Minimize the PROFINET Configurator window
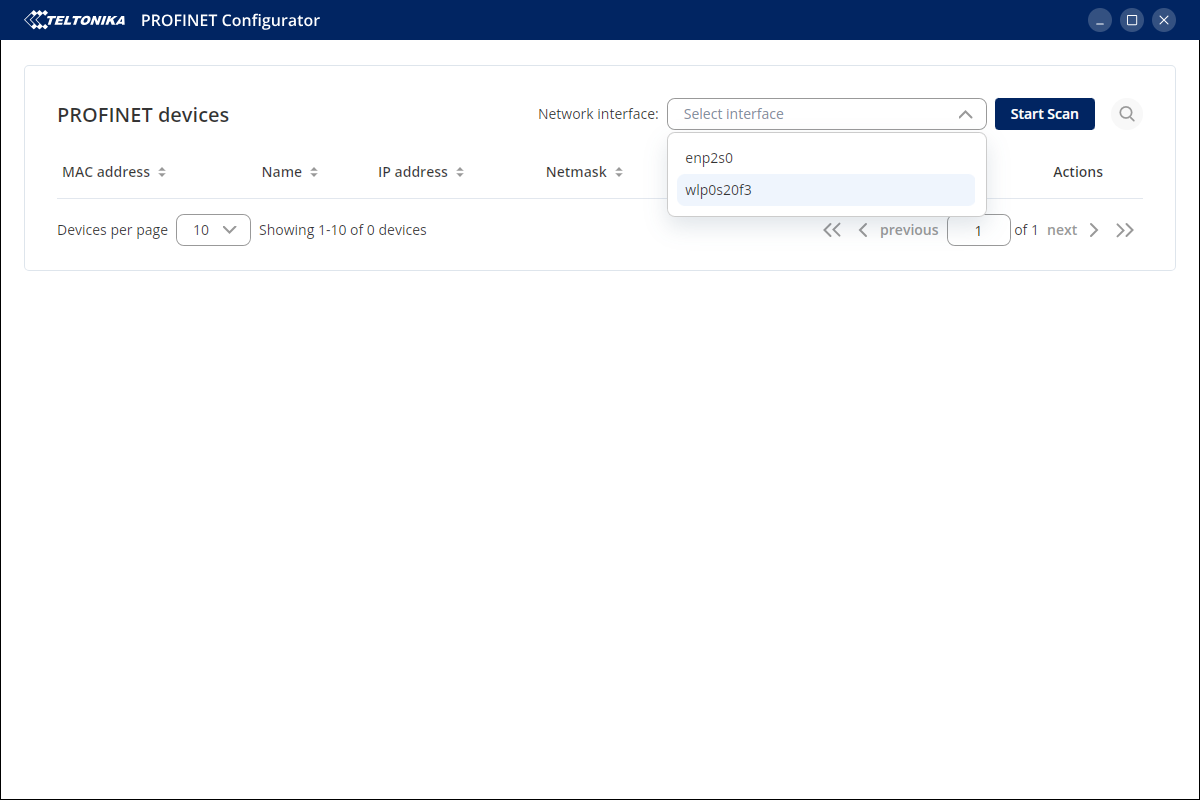This screenshot has width=1200, height=800. (x=1099, y=20)
